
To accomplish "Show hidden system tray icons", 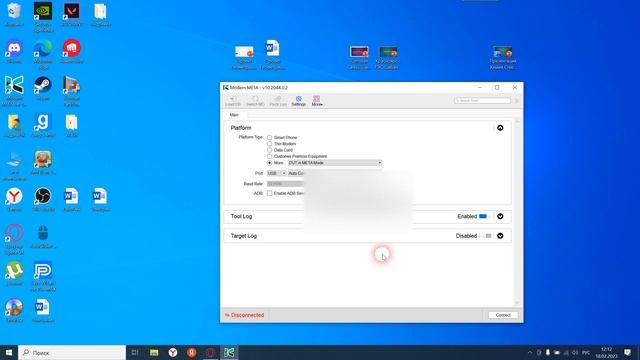I will (530, 352).
